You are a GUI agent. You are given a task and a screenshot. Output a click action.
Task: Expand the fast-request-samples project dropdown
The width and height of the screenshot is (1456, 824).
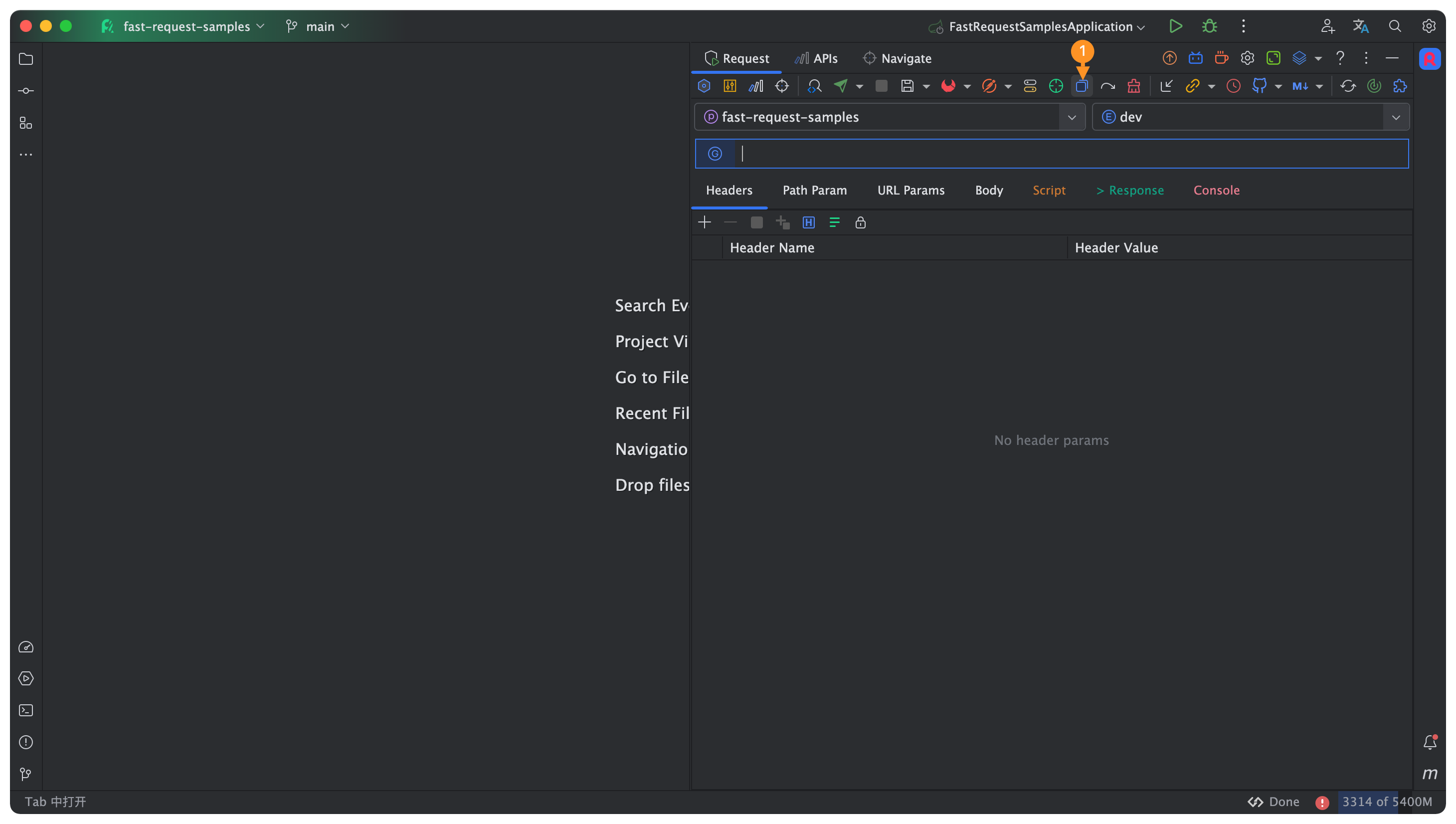[x=1072, y=117]
